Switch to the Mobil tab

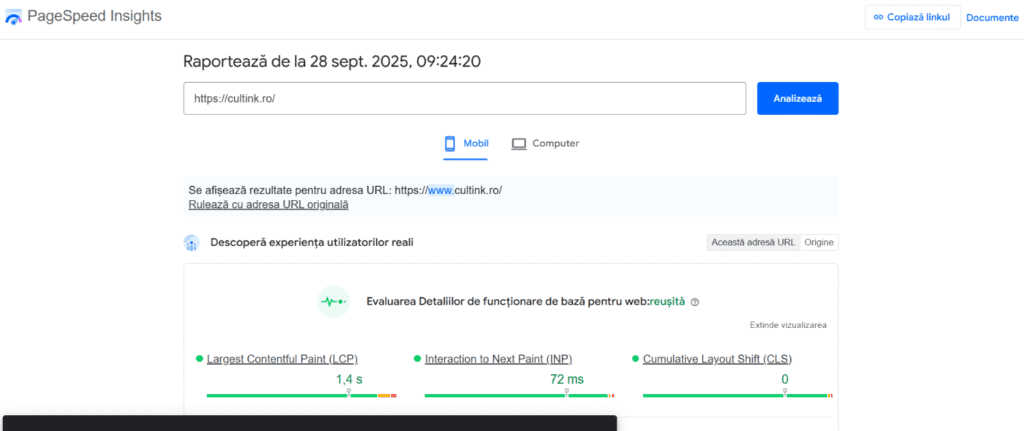tap(466, 144)
